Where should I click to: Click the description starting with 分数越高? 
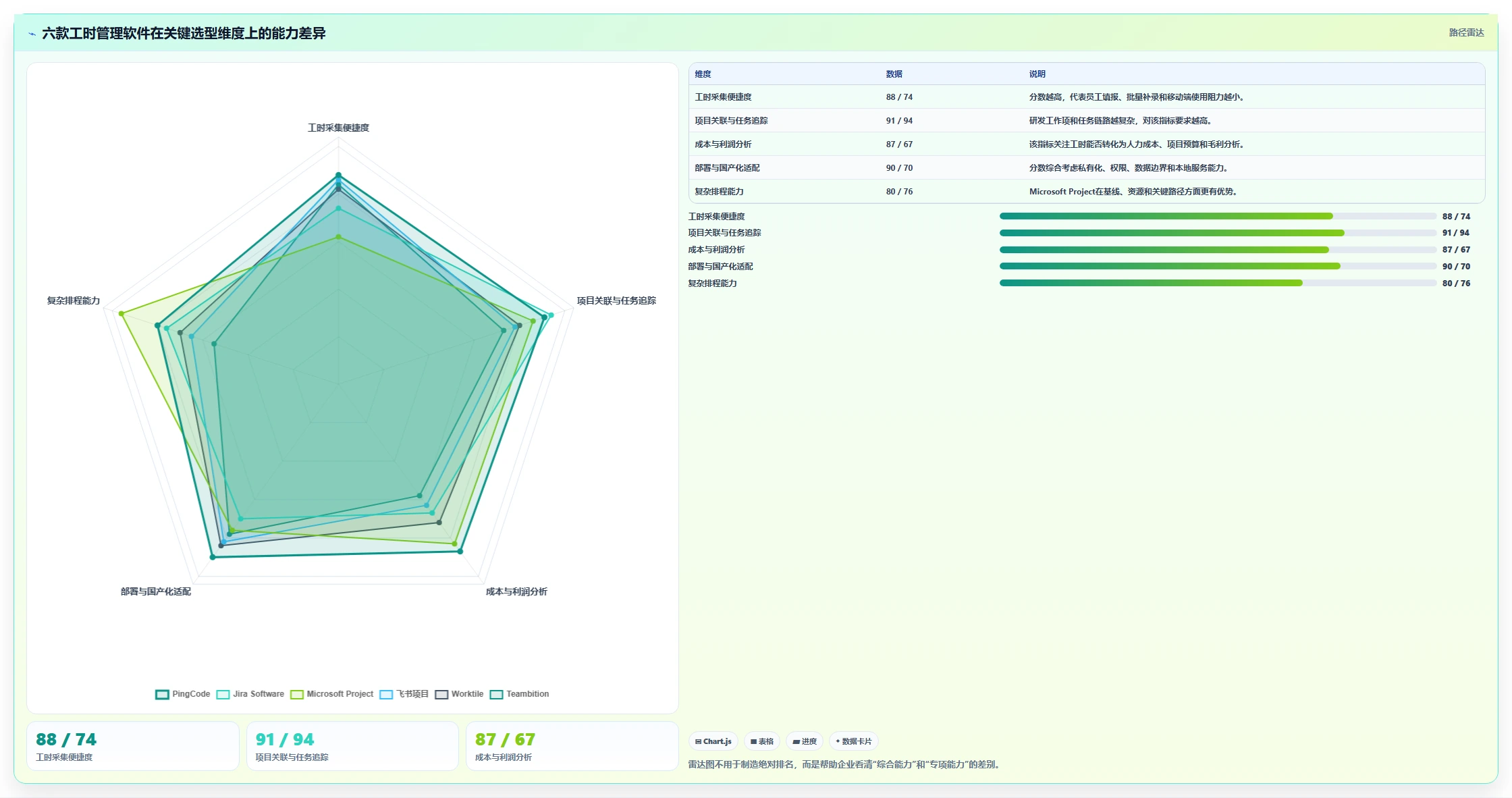point(1137,97)
